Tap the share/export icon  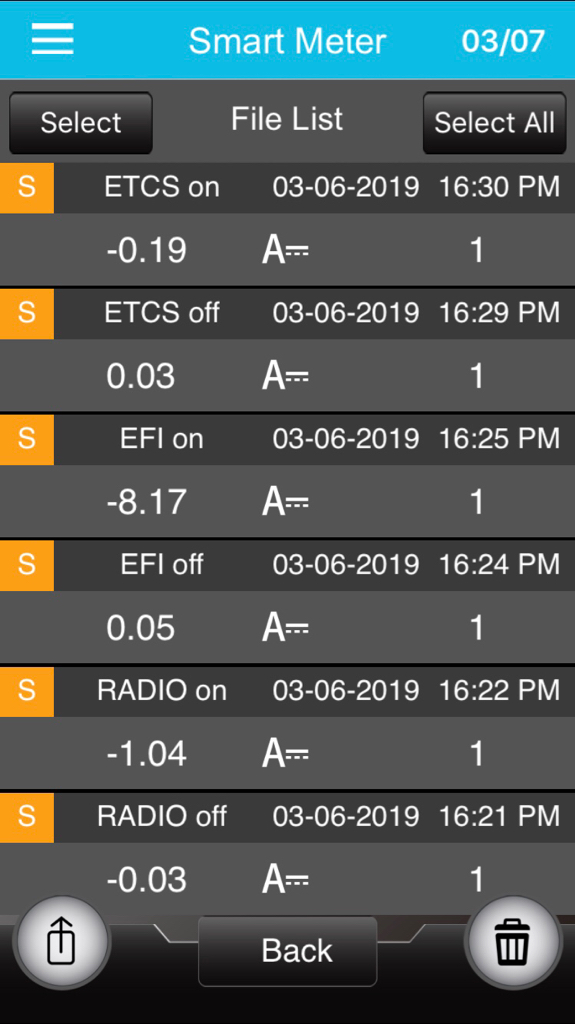[62, 942]
